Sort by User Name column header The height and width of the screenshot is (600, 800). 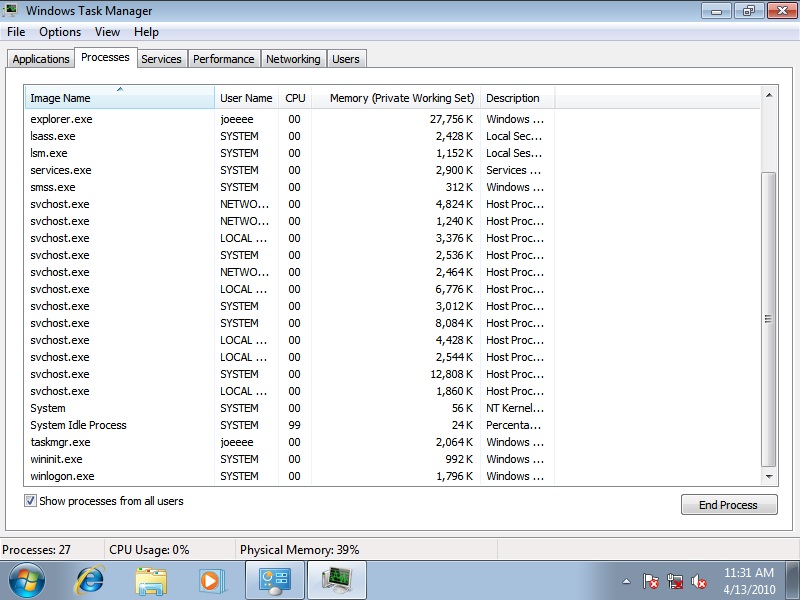[246, 97]
